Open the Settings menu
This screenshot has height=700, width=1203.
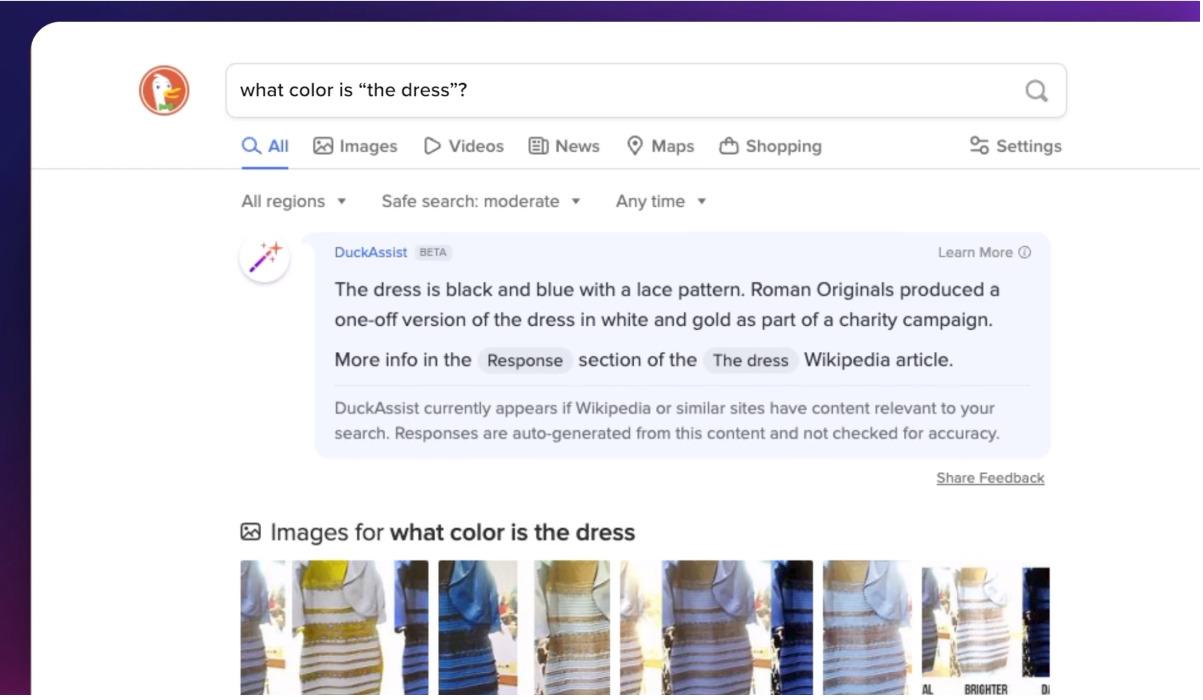point(1015,146)
